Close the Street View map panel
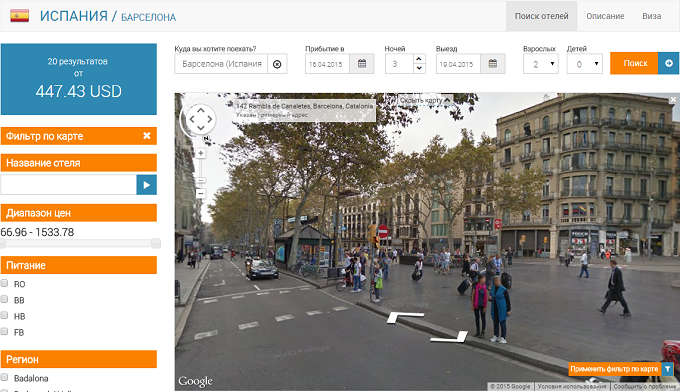This screenshot has height=392, width=680. [x=673, y=100]
